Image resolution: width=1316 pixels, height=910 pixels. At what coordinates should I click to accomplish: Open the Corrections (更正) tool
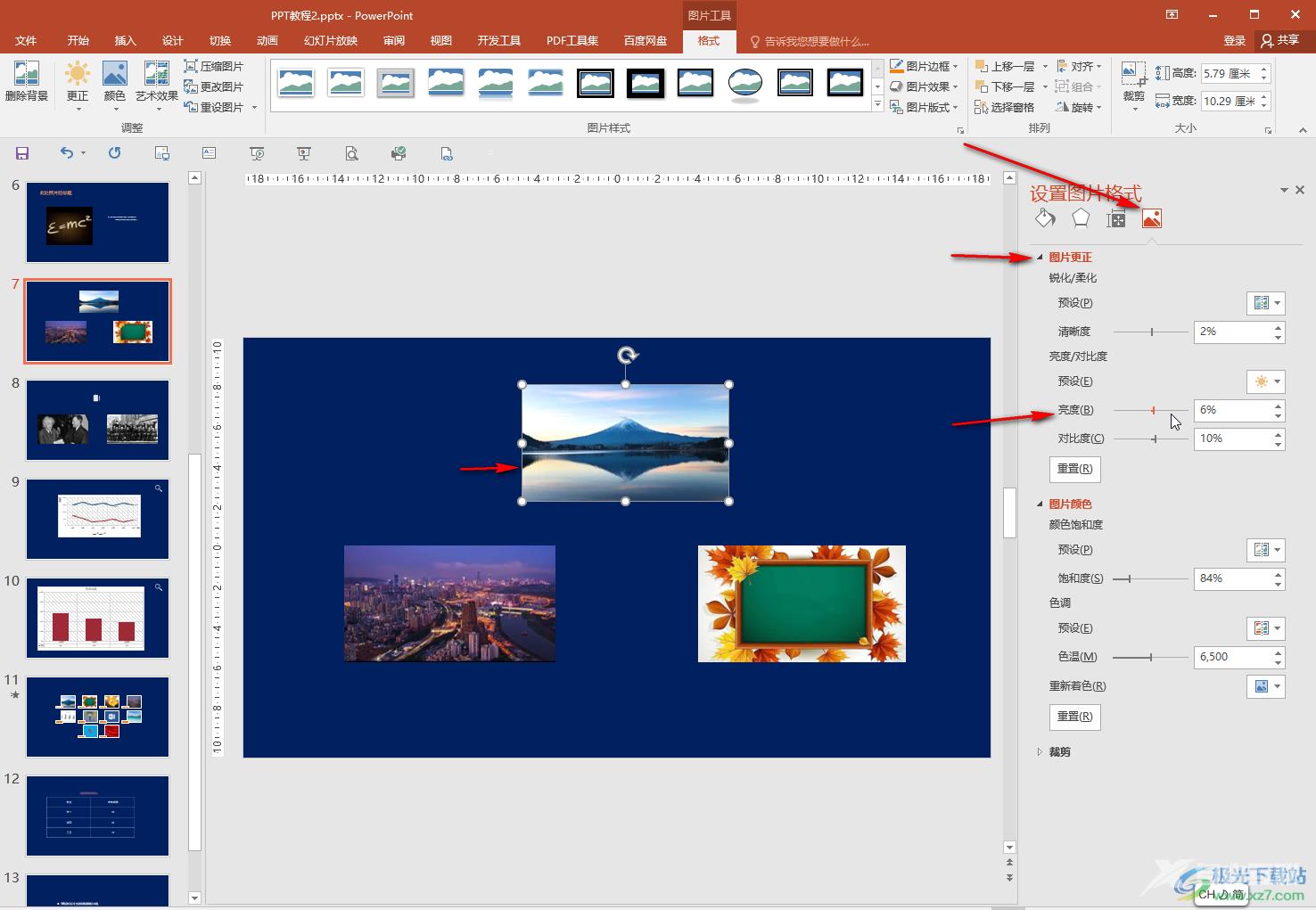pos(78,81)
